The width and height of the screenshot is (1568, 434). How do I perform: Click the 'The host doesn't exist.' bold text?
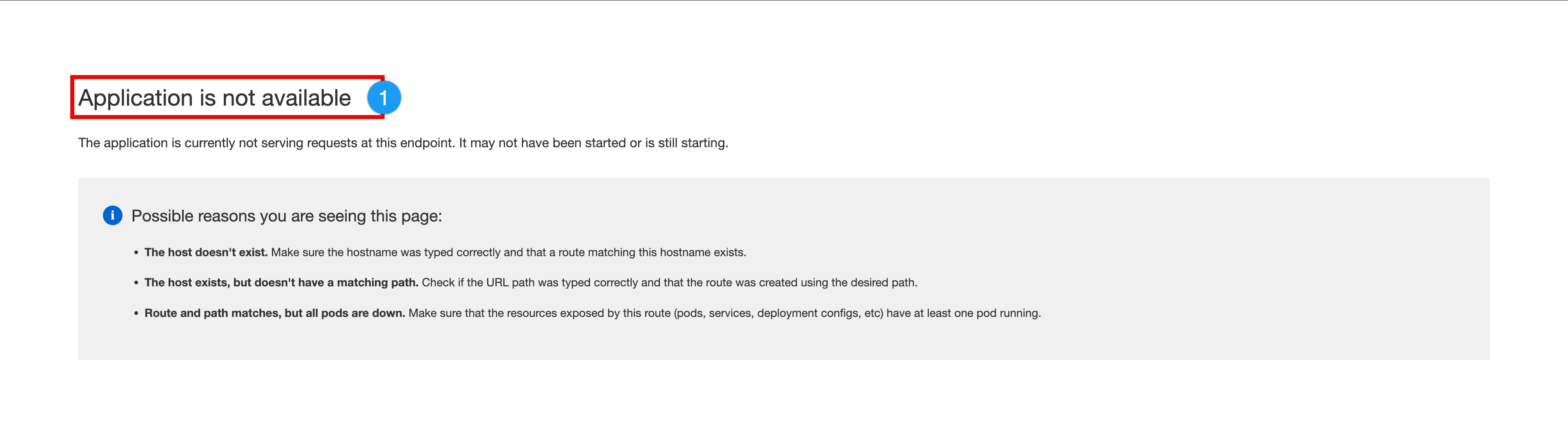coord(206,252)
